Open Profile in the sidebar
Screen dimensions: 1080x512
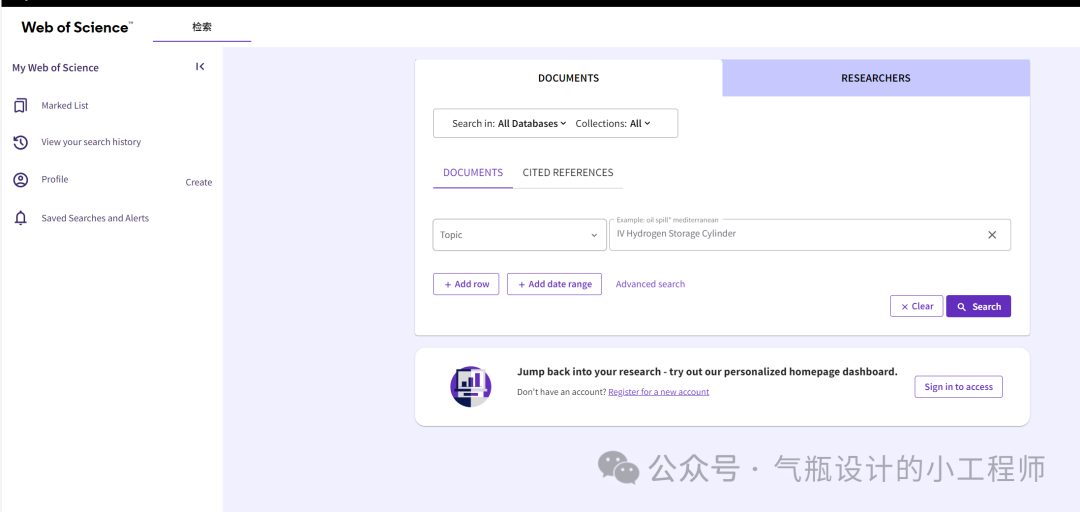click(55, 179)
